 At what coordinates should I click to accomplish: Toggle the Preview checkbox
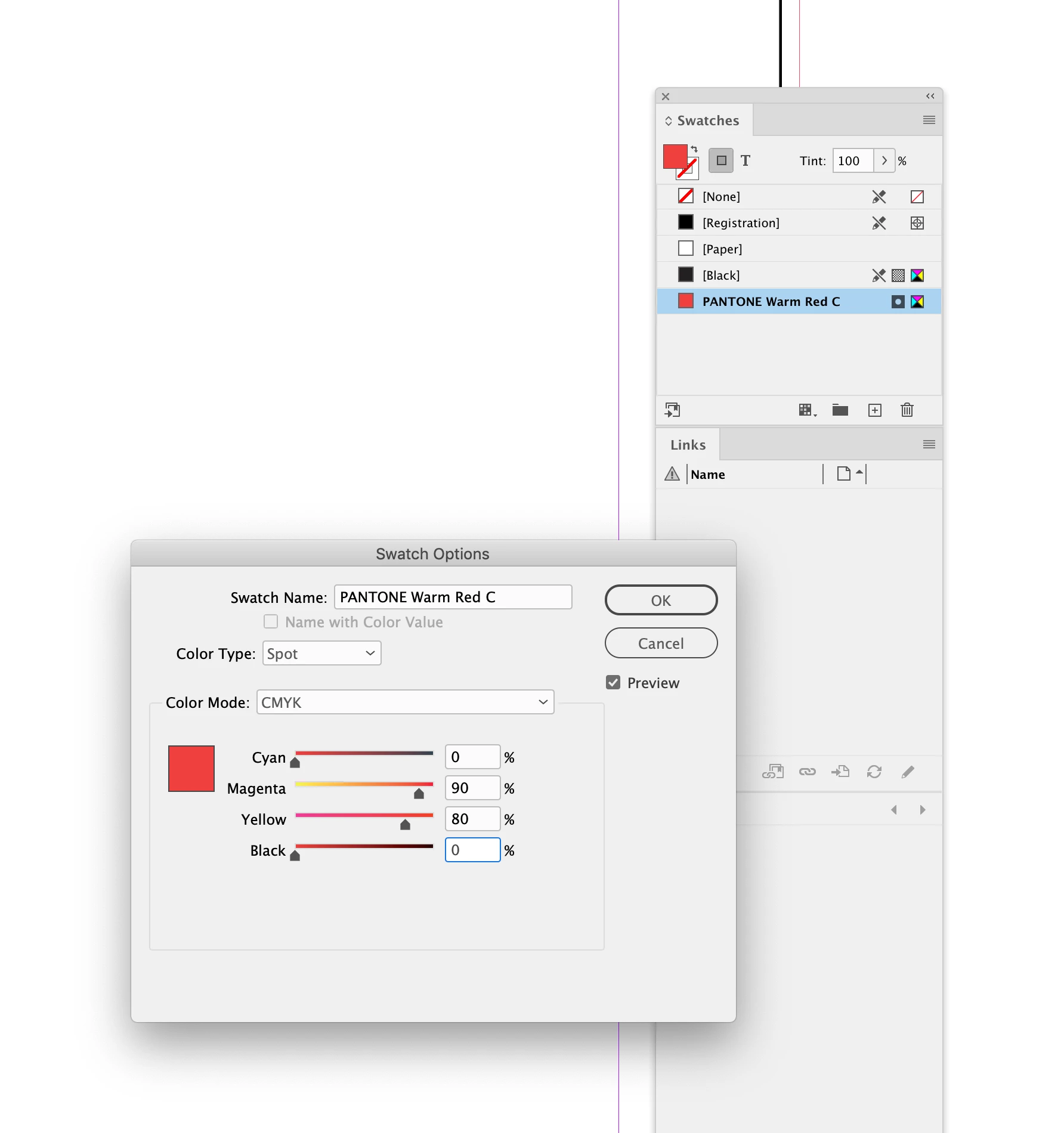tap(613, 682)
